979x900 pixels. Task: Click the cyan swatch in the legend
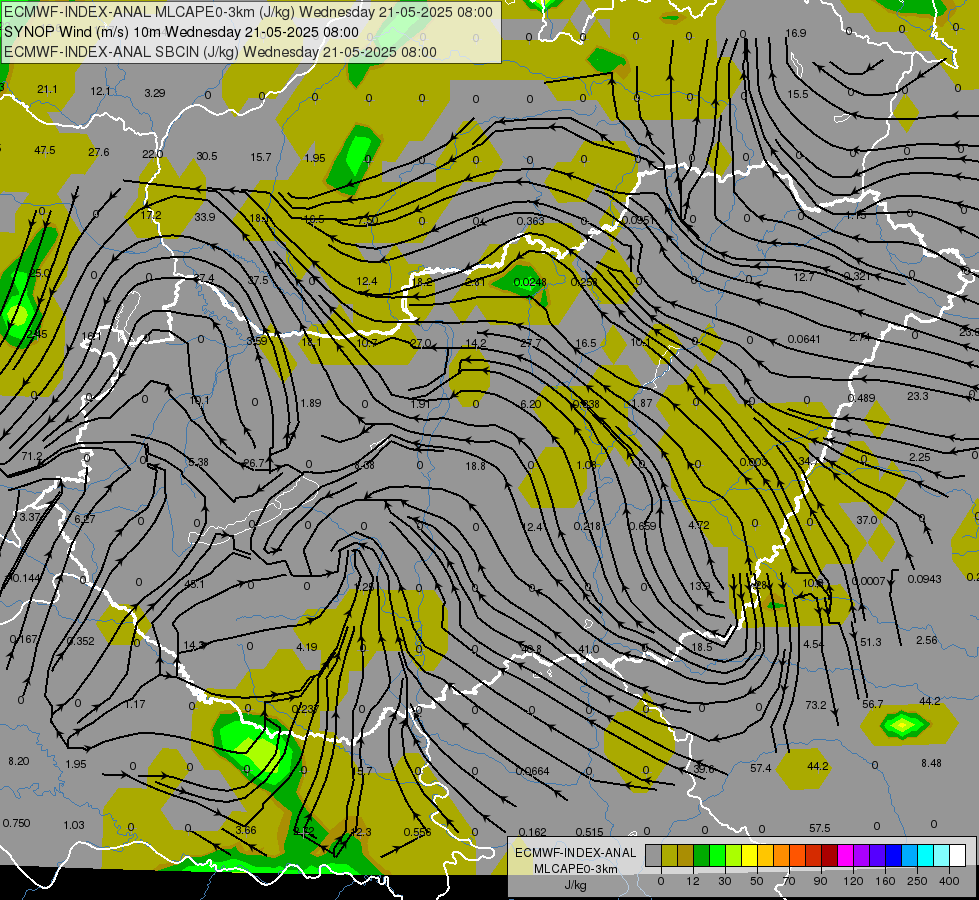click(925, 855)
